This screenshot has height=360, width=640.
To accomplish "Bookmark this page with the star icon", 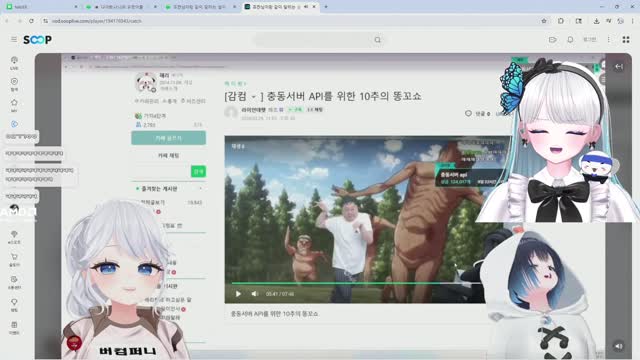I will point(544,21).
